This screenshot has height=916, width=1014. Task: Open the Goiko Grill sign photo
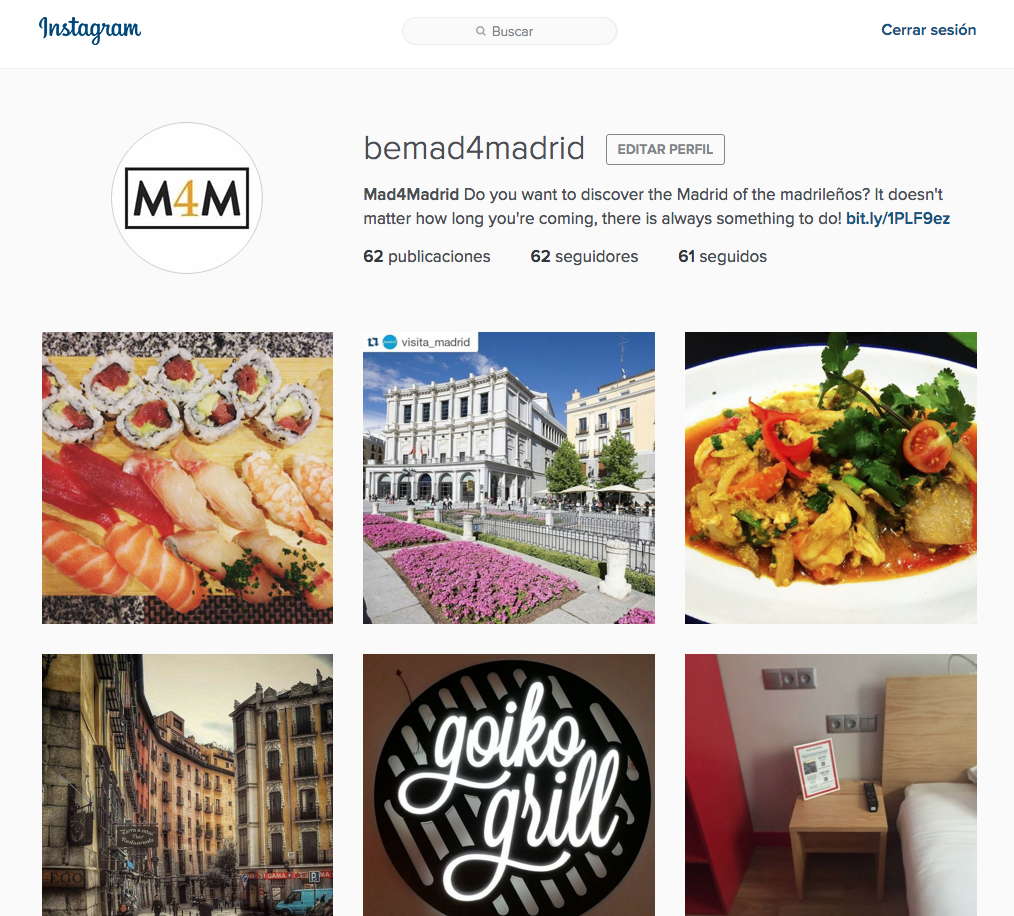pos(509,785)
